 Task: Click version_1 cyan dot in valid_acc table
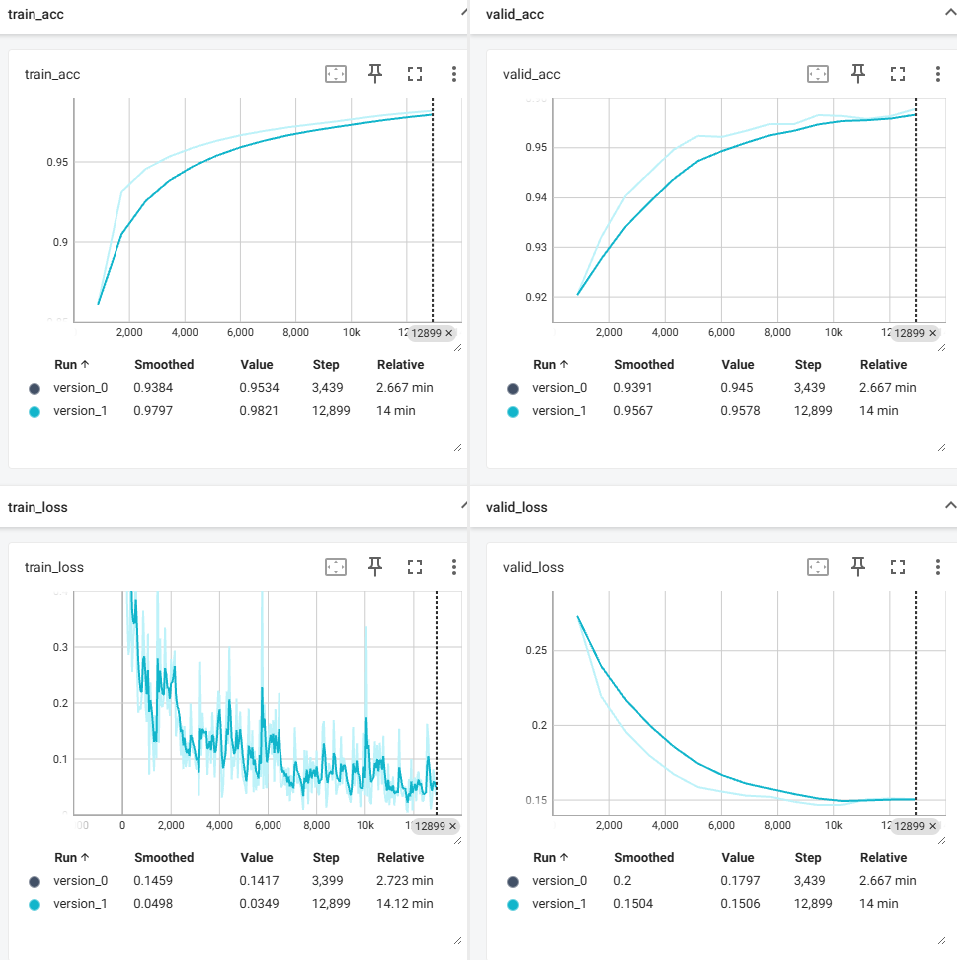pos(513,411)
